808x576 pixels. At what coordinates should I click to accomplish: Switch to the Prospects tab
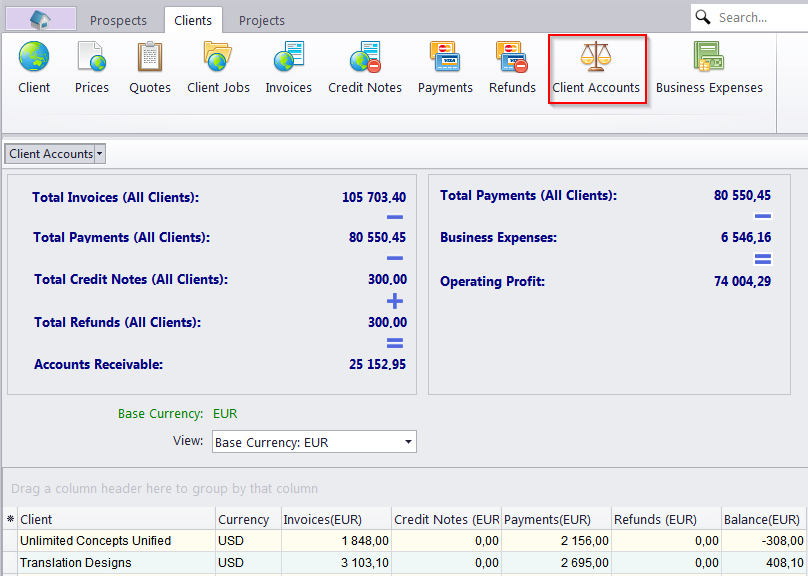[118, 20]
